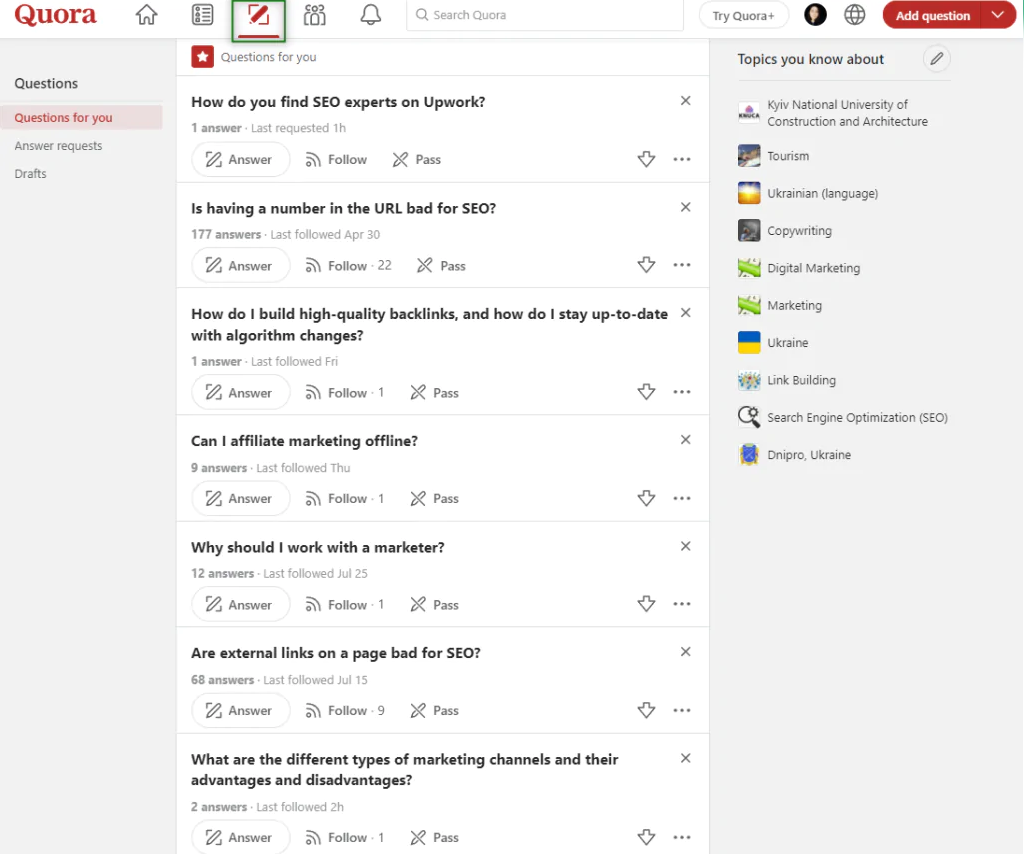The image size is (1024, 854).
Task: Answer the Upwork SEO experts question
Action: coord(240,160)
